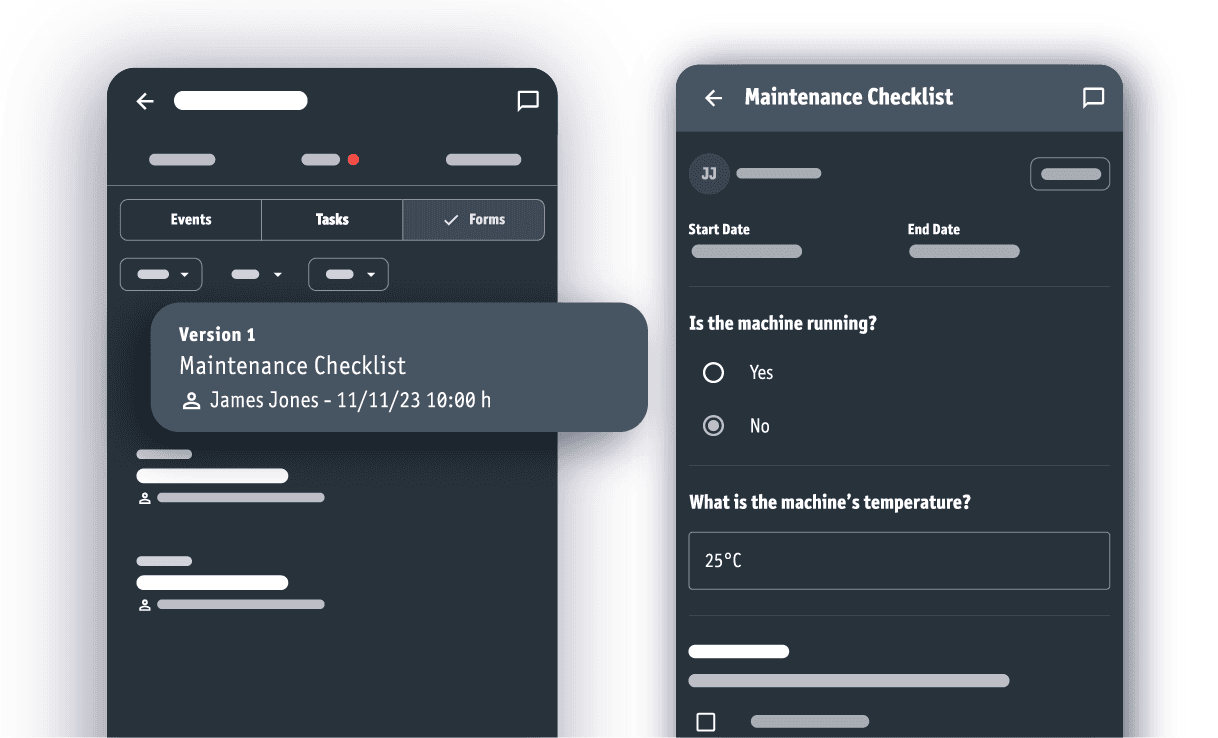This screenshot has height=738, width=1218.
Task: Expand the first filter dropdown
Action: [161, 274]
